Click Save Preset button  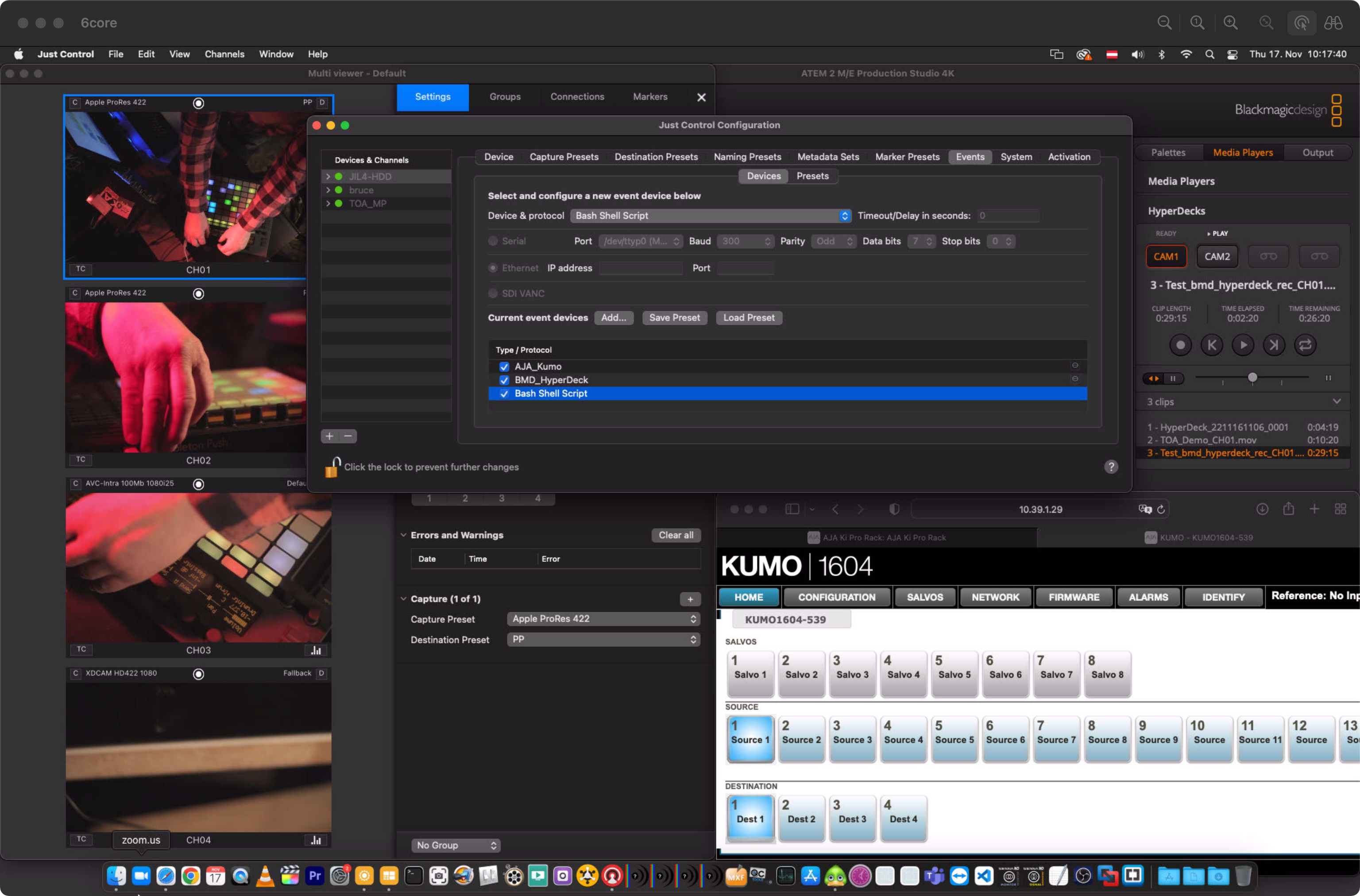point(674,318)
